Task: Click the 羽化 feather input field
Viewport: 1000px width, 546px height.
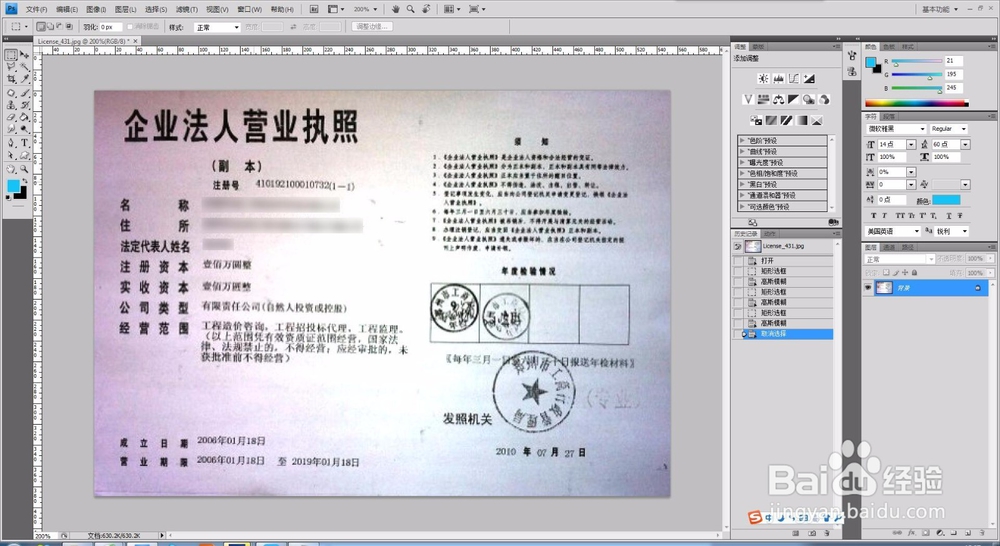Action: point(110,27)
